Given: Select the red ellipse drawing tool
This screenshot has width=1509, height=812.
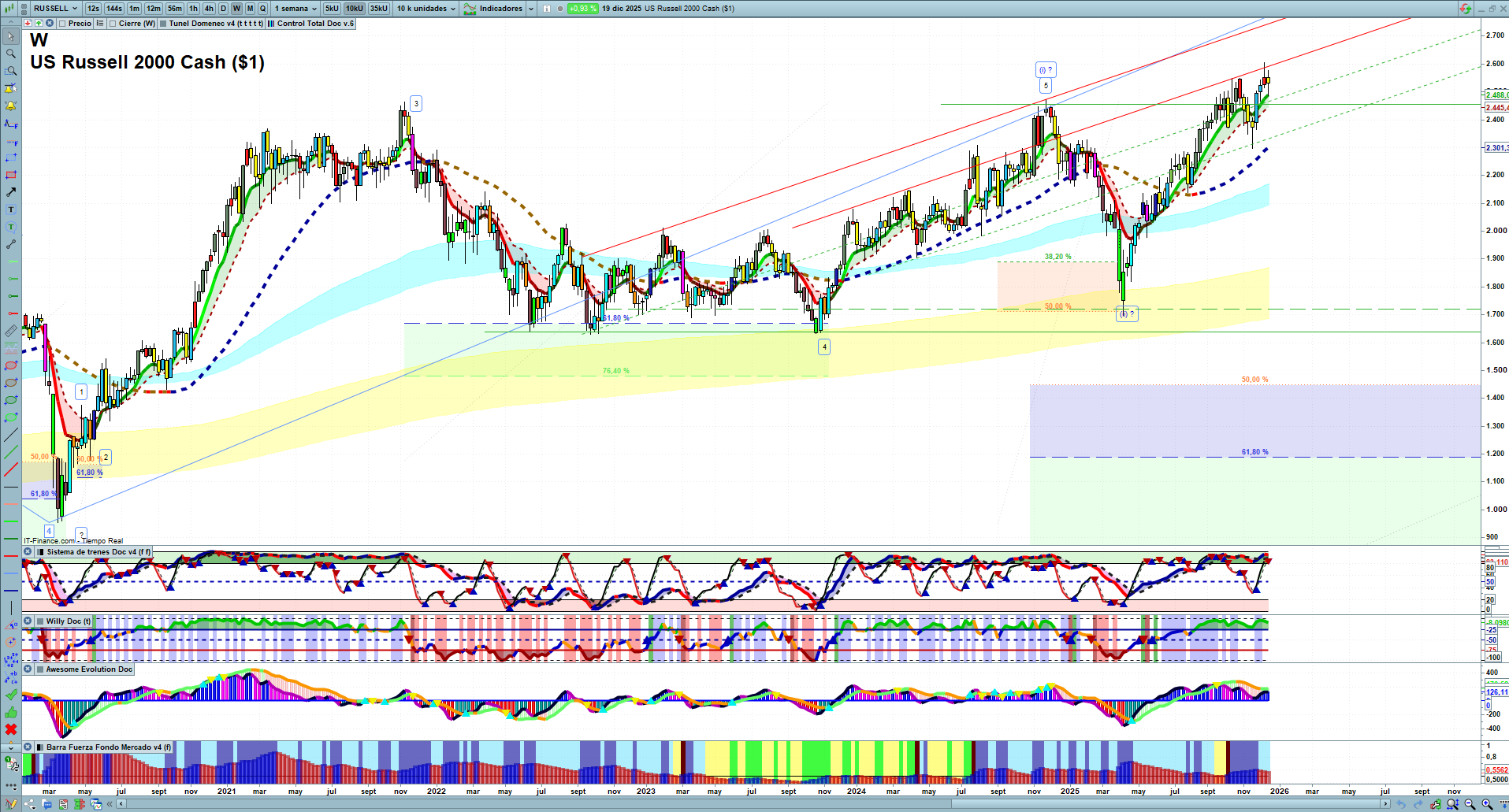Looking at the screenshot, I should pos(11,365).
